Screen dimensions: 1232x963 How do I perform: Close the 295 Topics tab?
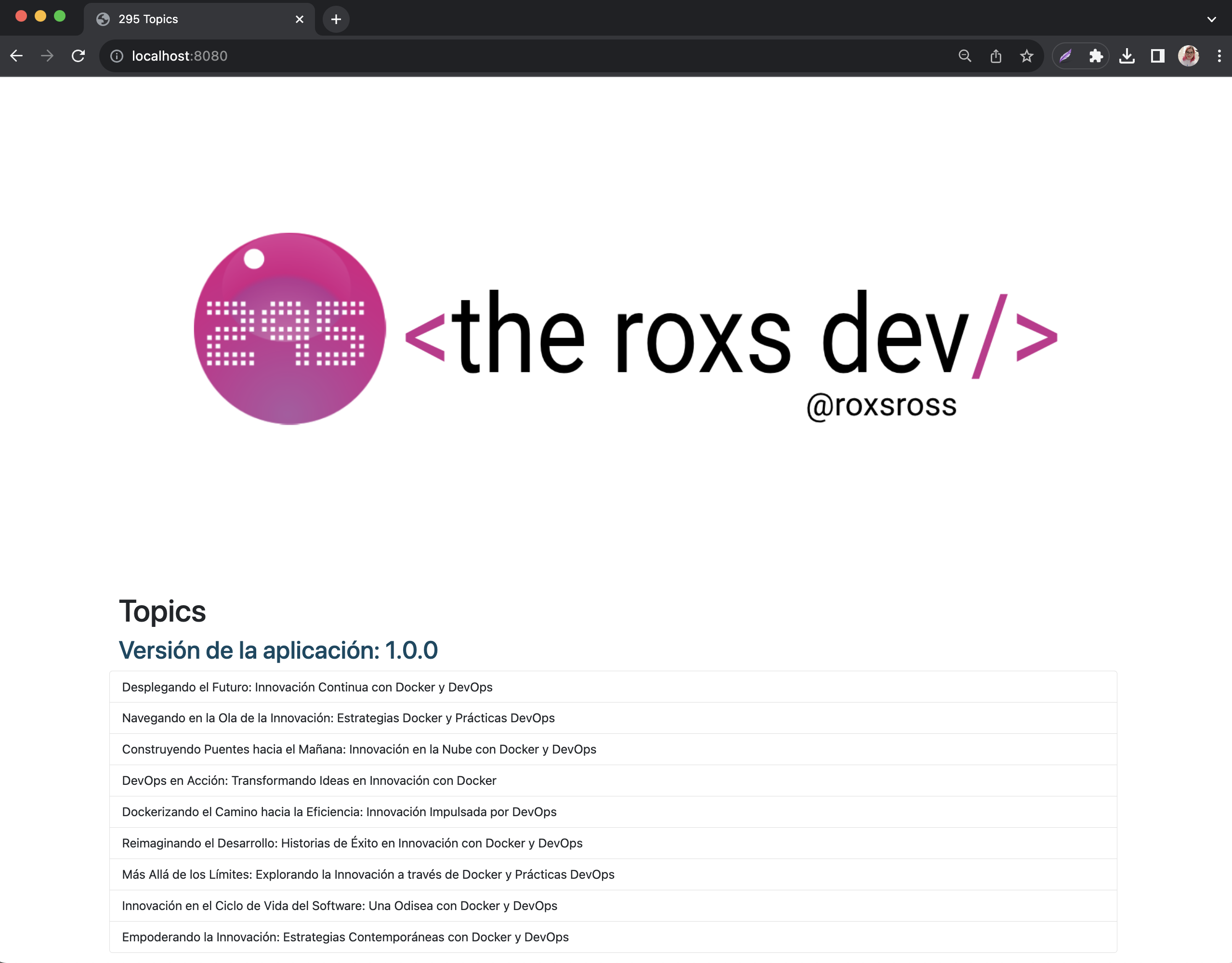point(300,20)
